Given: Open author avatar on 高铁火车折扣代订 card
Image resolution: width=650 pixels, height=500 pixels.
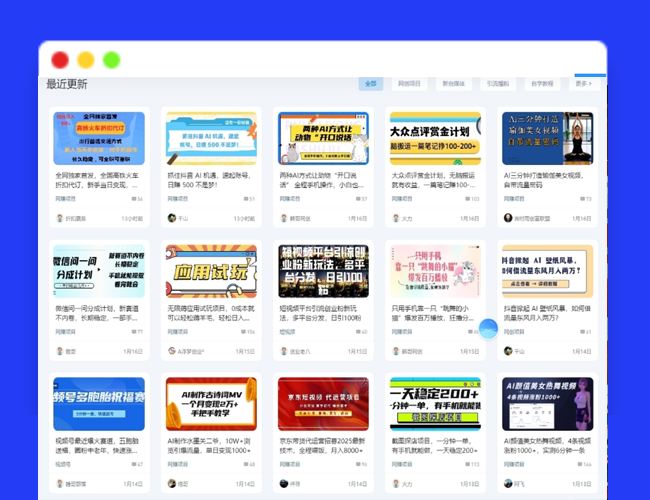Looking at the screenshot, I should point(60,218).
